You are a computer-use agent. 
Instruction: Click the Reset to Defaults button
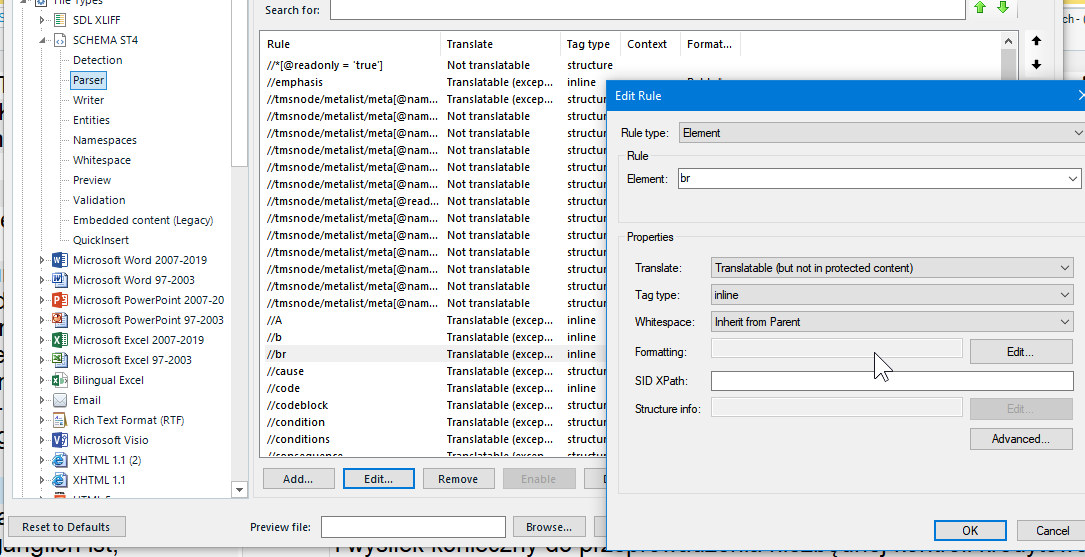point(66,527)
